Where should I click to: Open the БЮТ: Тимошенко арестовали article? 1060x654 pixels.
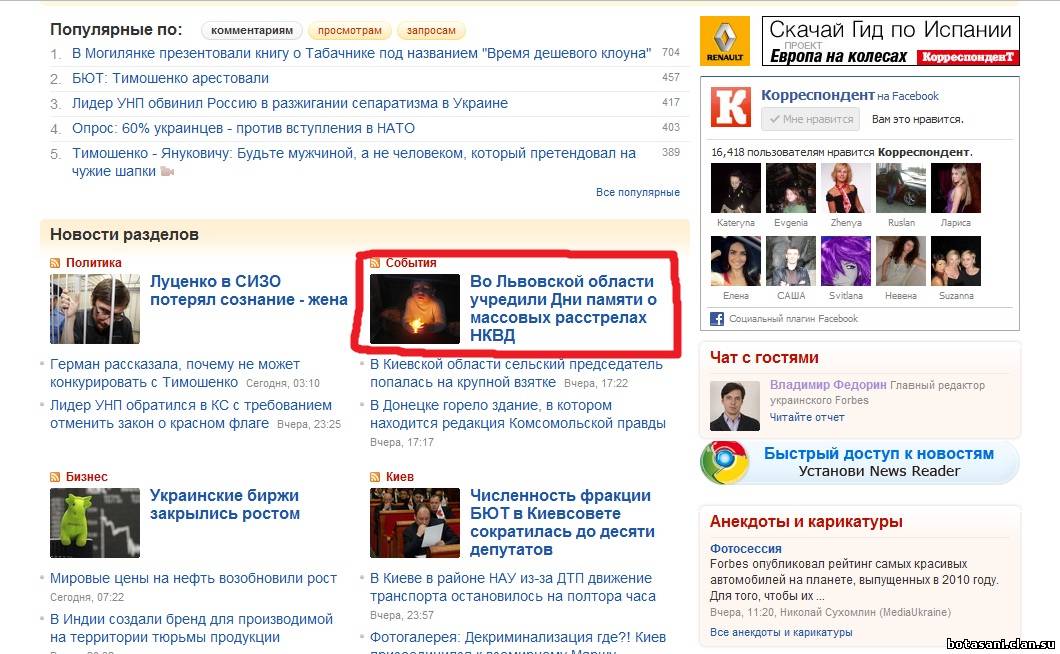[170, 78]
